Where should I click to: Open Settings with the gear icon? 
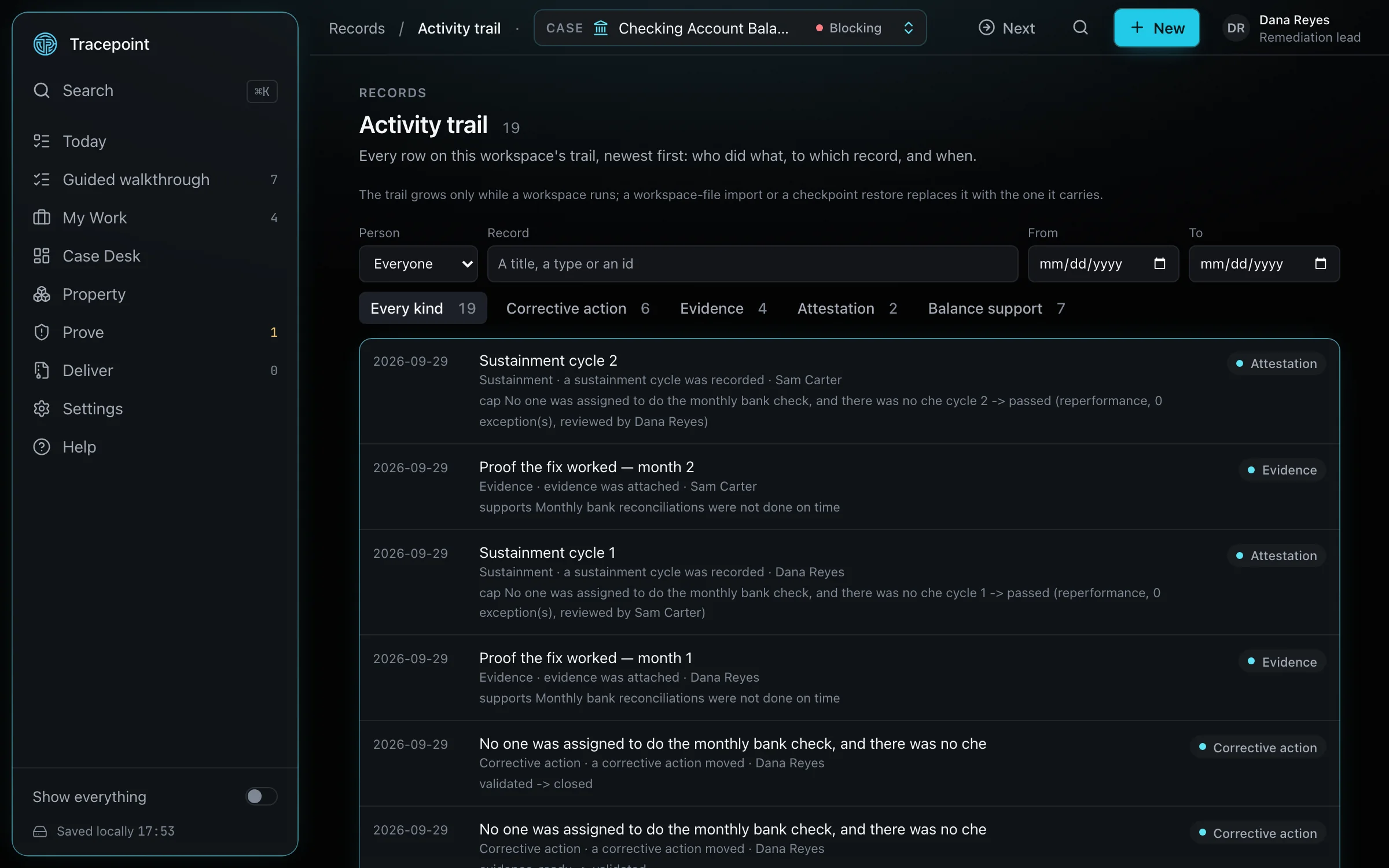pyautogui.click(x=155, y=409)
